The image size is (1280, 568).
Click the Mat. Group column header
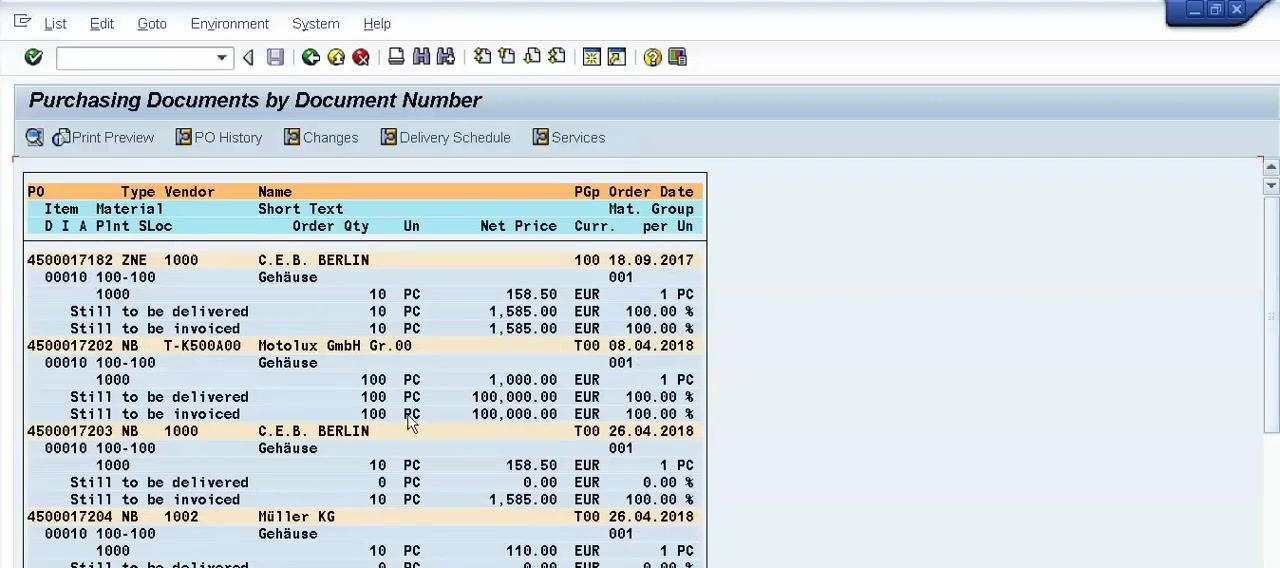click(651, 209)
